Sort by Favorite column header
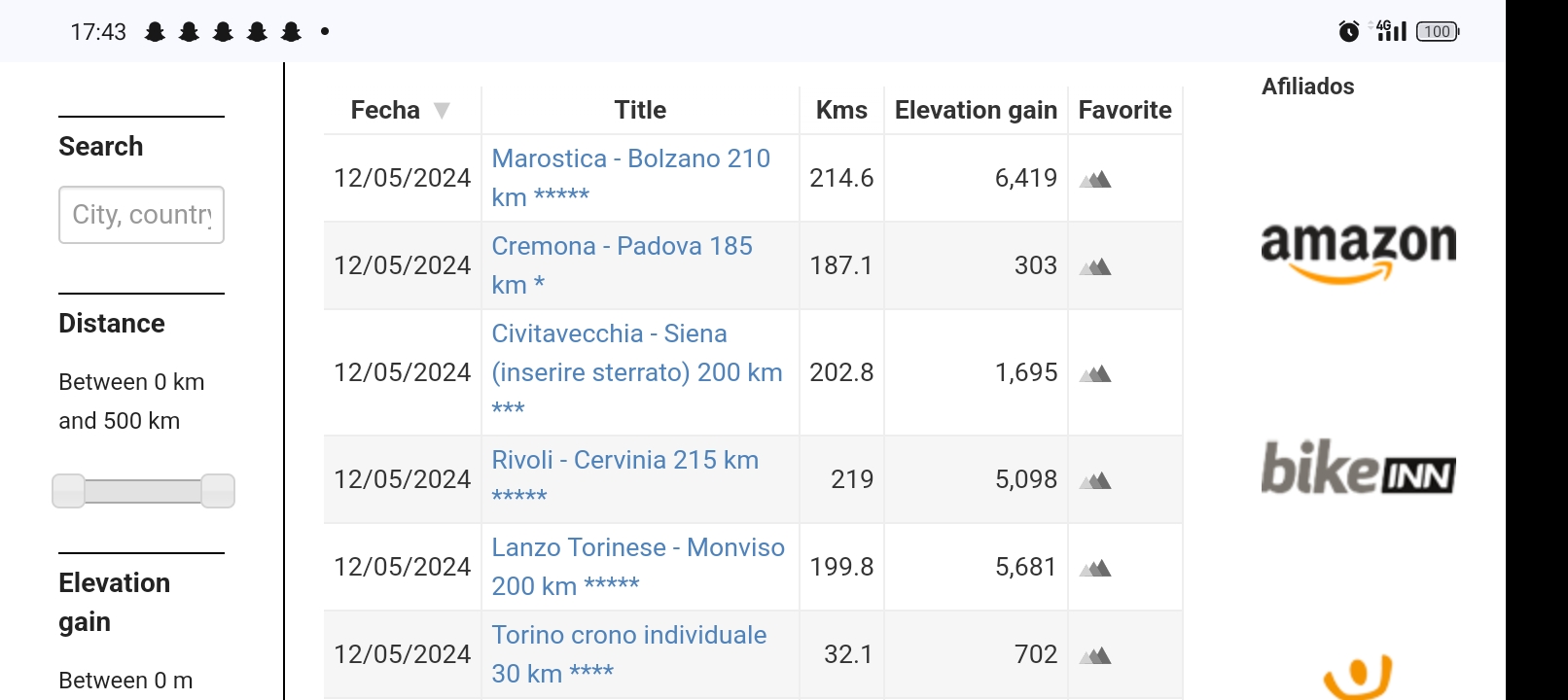 (x=1124, y=110)
